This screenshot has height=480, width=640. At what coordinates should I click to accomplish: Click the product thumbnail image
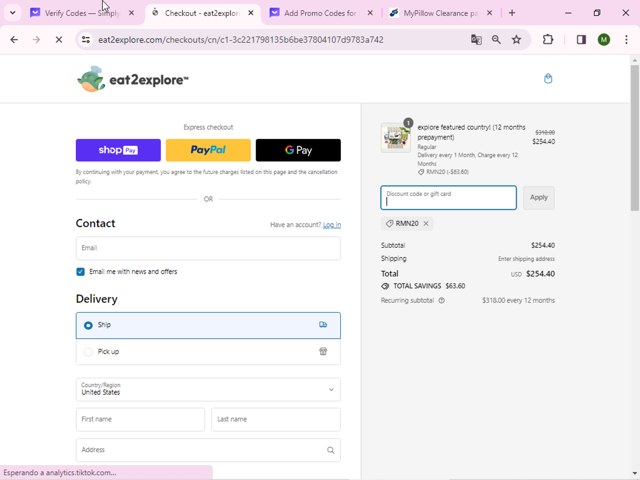click(x=396, y=138)
